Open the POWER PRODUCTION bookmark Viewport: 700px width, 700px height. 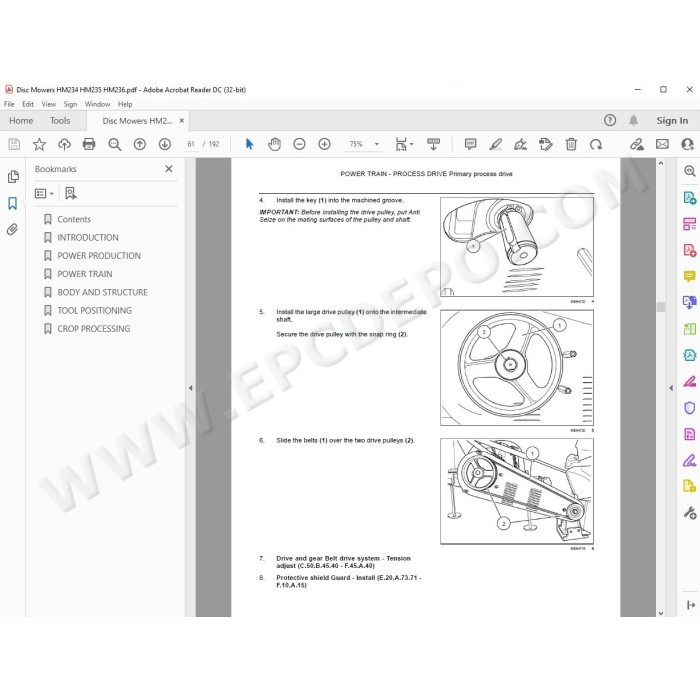pyautogui.click(x=99, y=256)
